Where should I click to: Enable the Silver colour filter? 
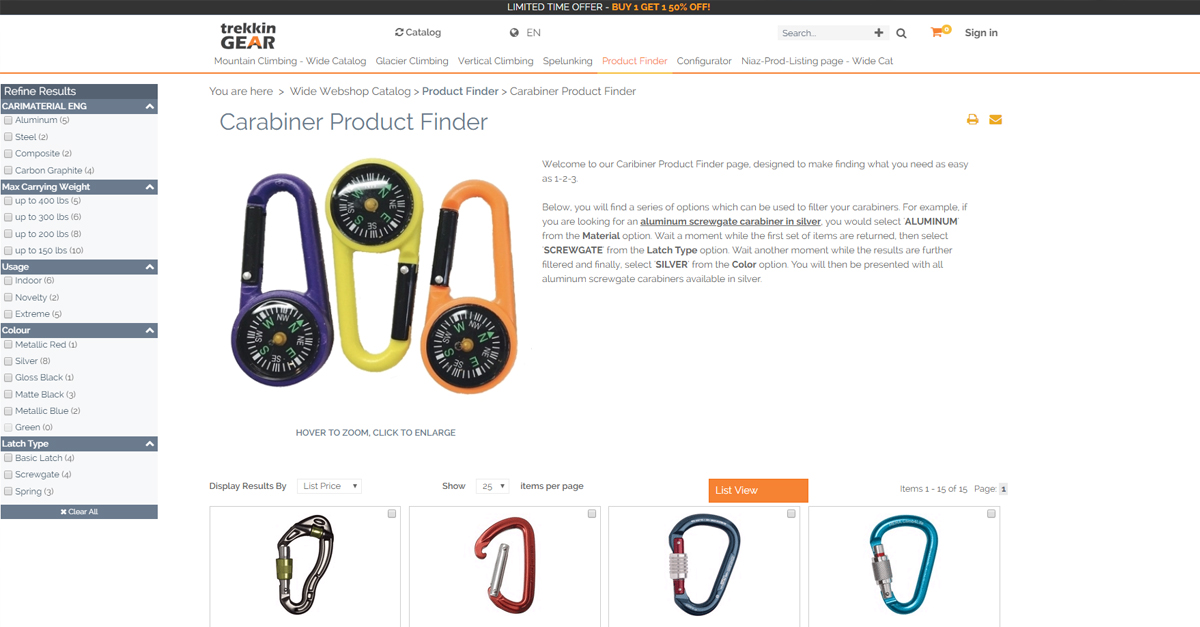click(x=9, y=361)
